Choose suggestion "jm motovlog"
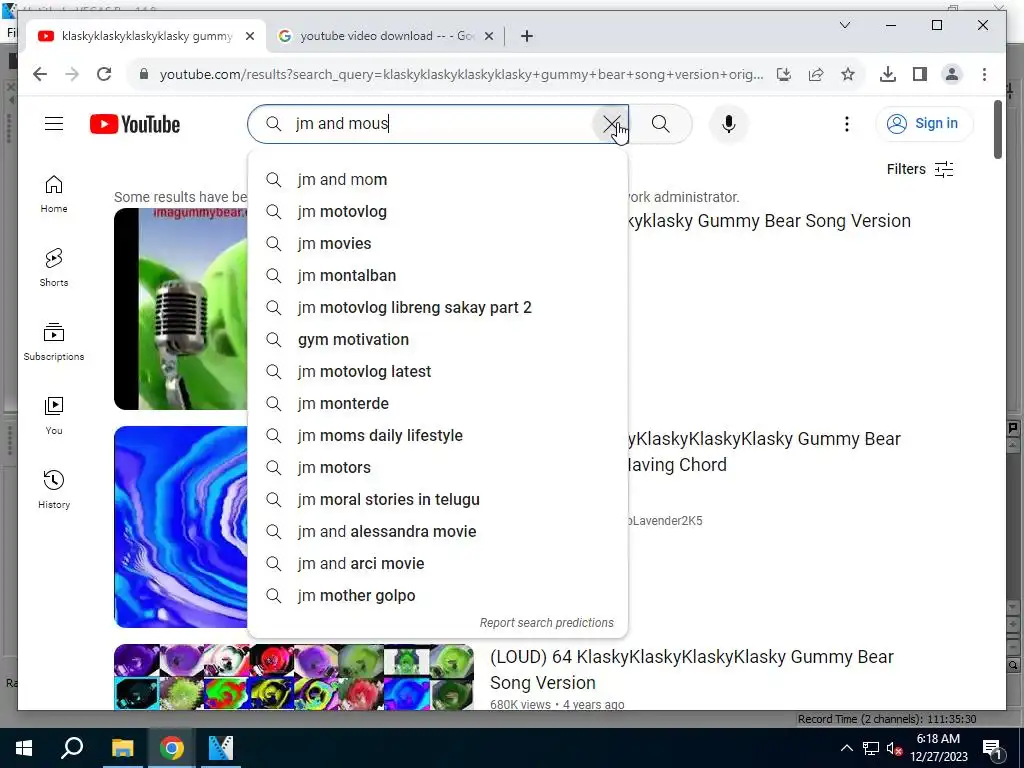 (x=438, y=212)
